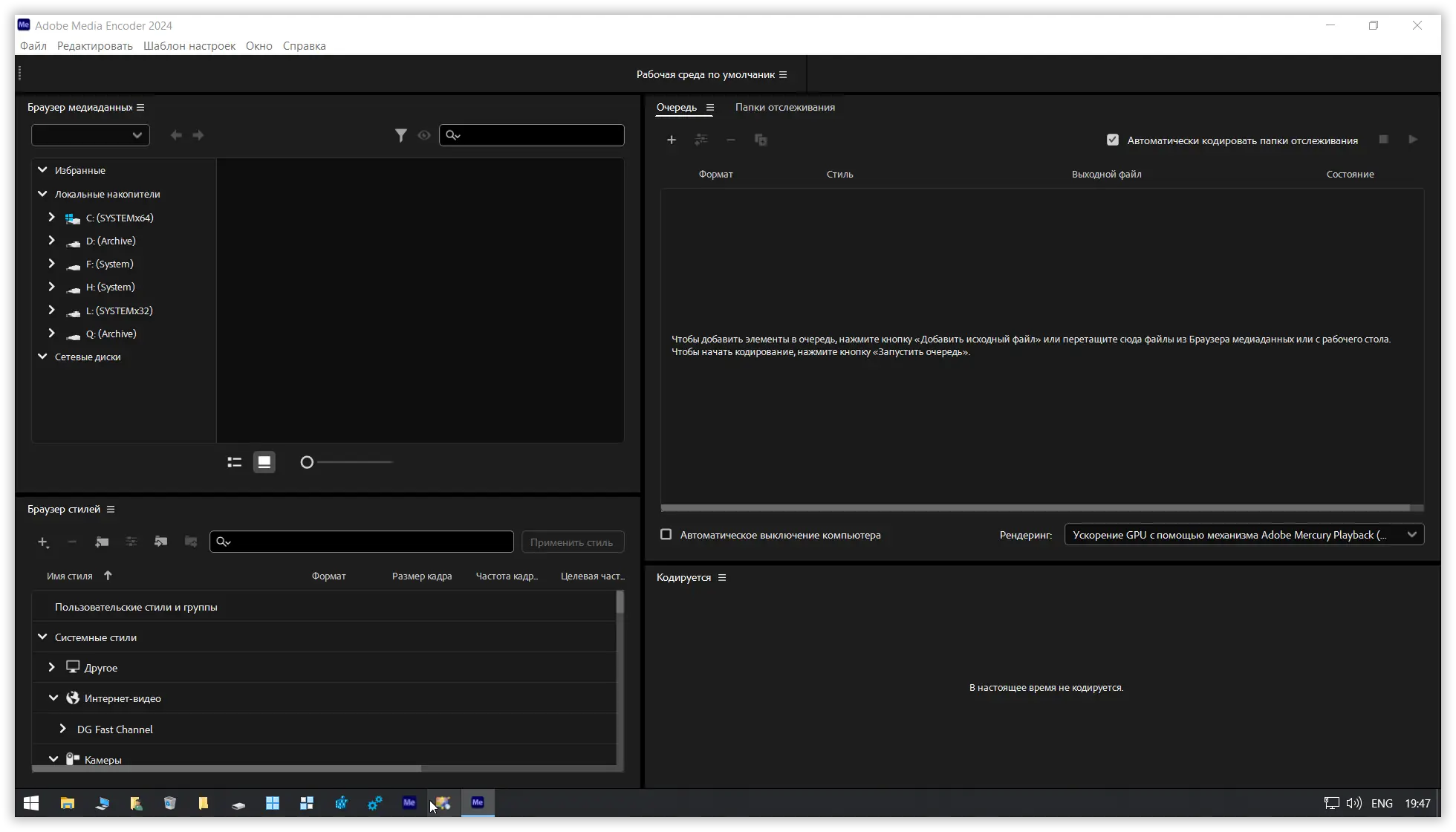Open the Media Browser panel menu icon
This screenshot has width=1456, height=832.
point(140,108)
